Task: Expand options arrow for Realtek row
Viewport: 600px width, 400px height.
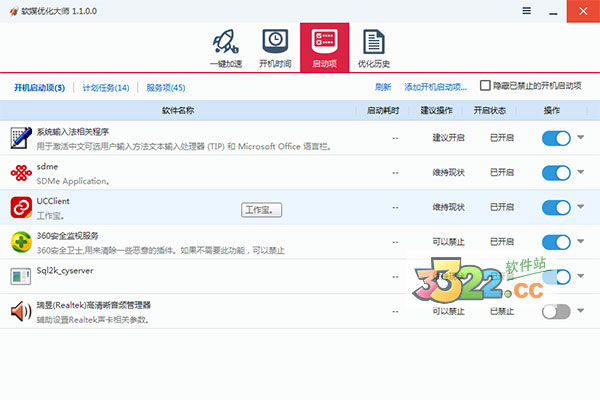Action: tap(580, 310)
